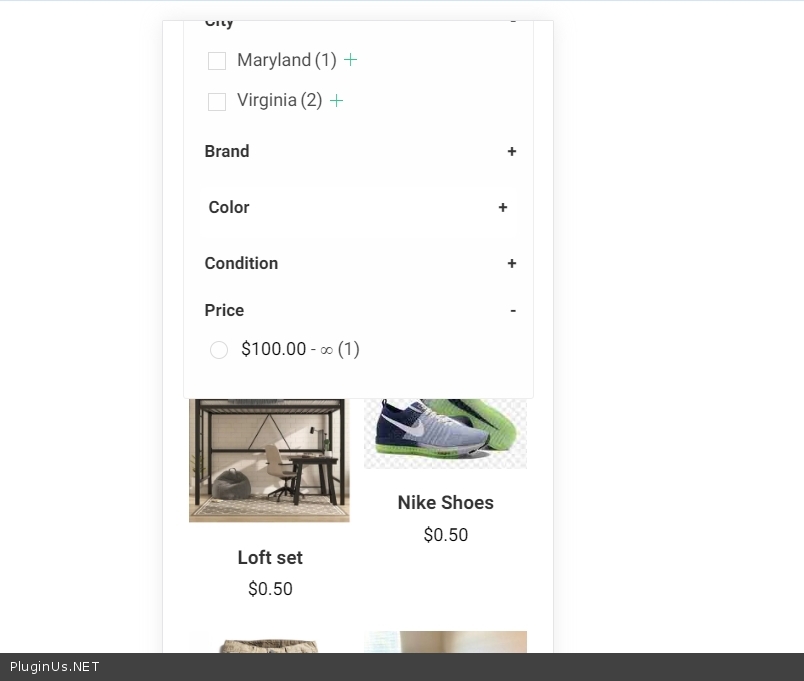The width and height of the screenshot is (804, 681).
Task: Collapse the Price filter with its minus sign
Action: (x=512, y=311)
